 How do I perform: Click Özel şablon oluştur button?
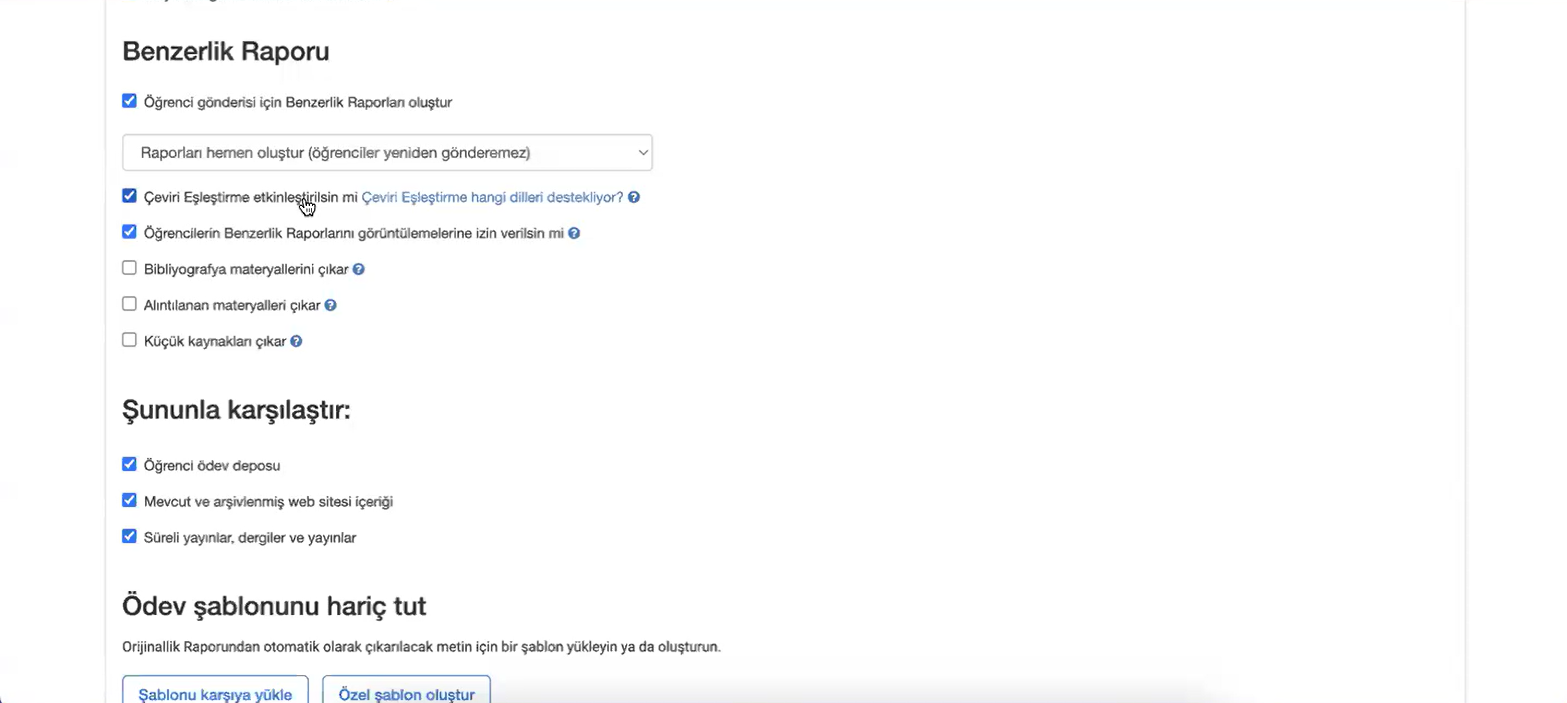coord(406,691)
